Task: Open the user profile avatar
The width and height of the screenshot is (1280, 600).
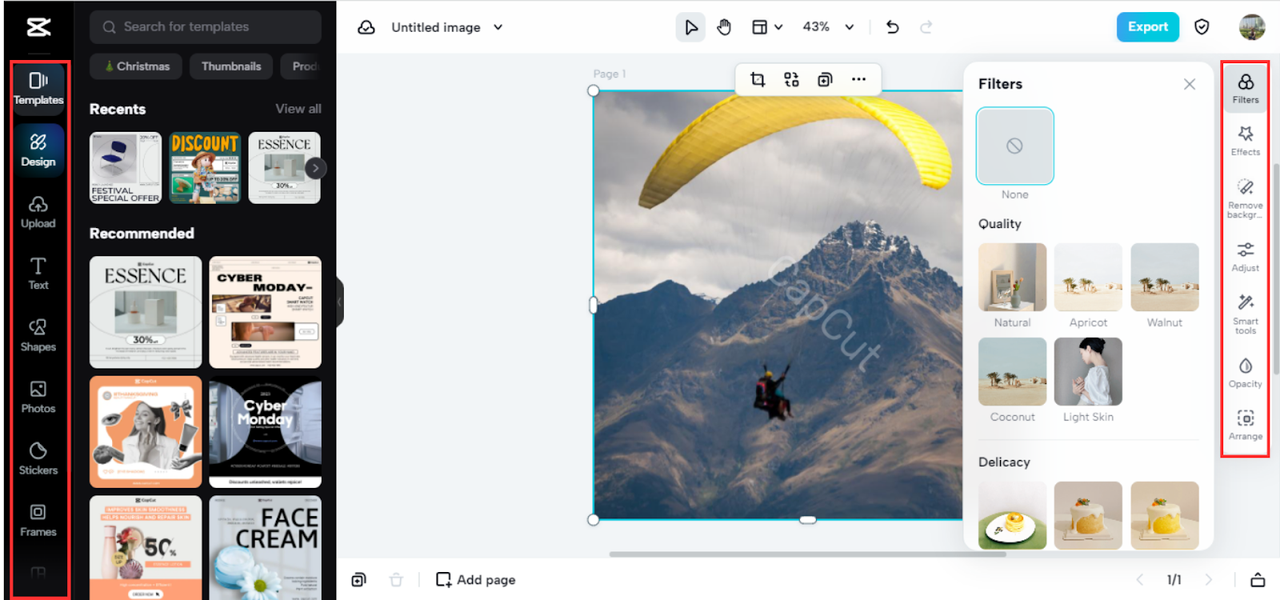Action: [1252, 27]
